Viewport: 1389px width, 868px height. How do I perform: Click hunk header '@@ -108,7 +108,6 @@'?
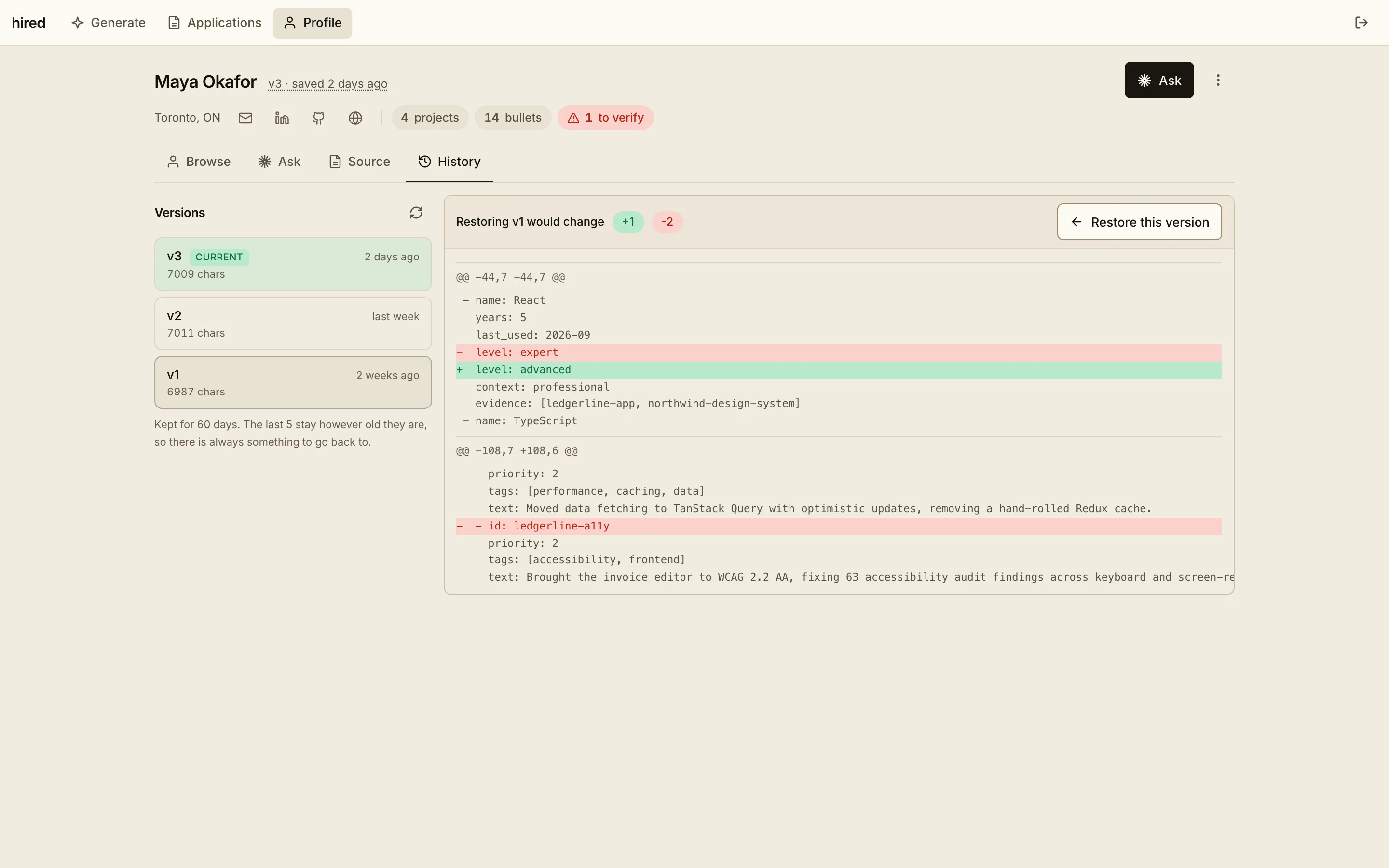tap(517, 451)
